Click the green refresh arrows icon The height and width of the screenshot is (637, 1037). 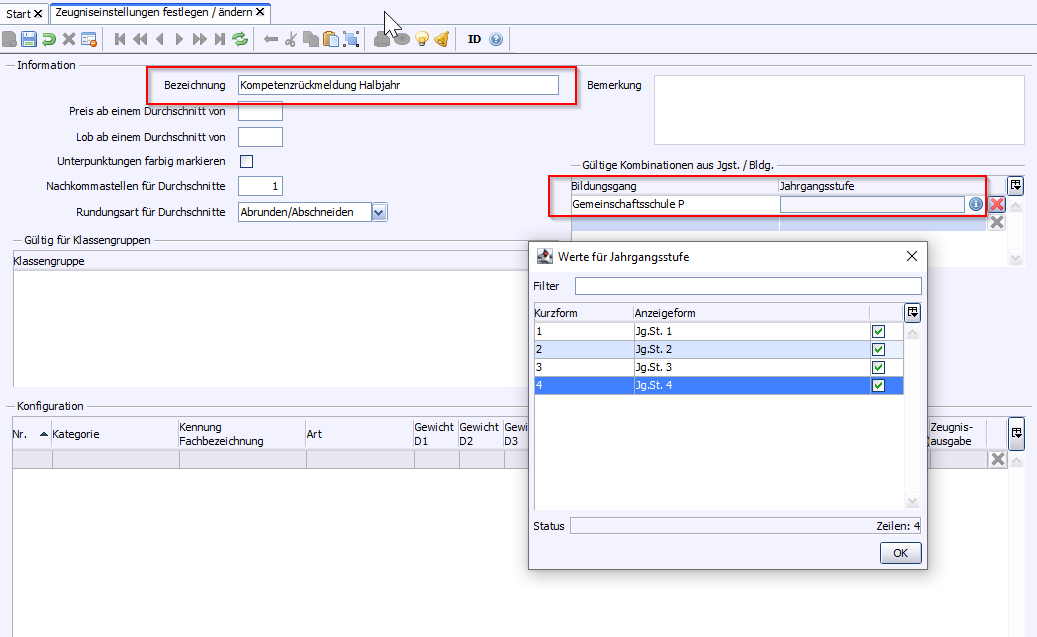[x=240, y=39]
